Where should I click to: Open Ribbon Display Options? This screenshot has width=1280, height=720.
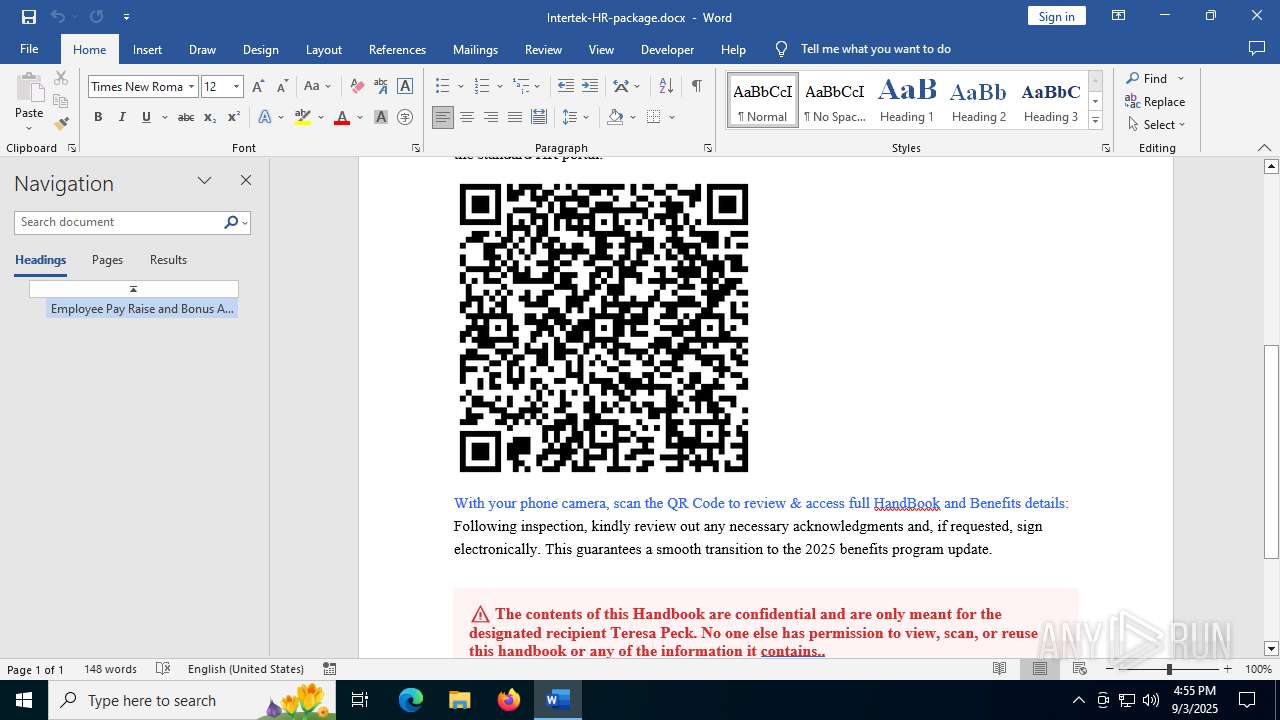pos(1119,16)
